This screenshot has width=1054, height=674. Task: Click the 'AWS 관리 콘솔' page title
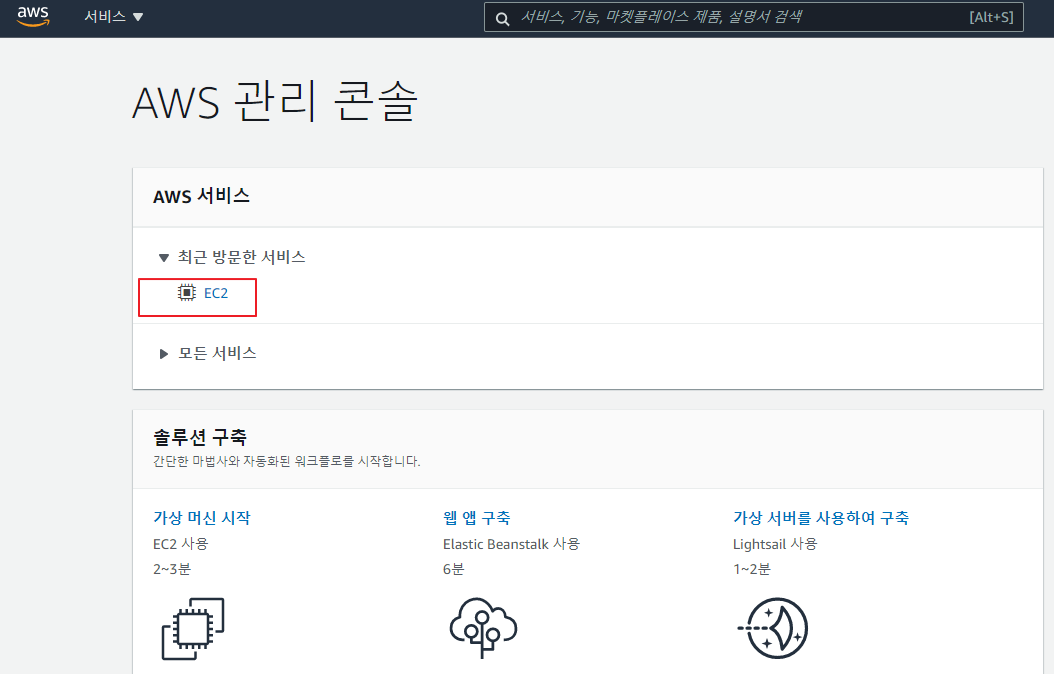(x=275, y=102)
